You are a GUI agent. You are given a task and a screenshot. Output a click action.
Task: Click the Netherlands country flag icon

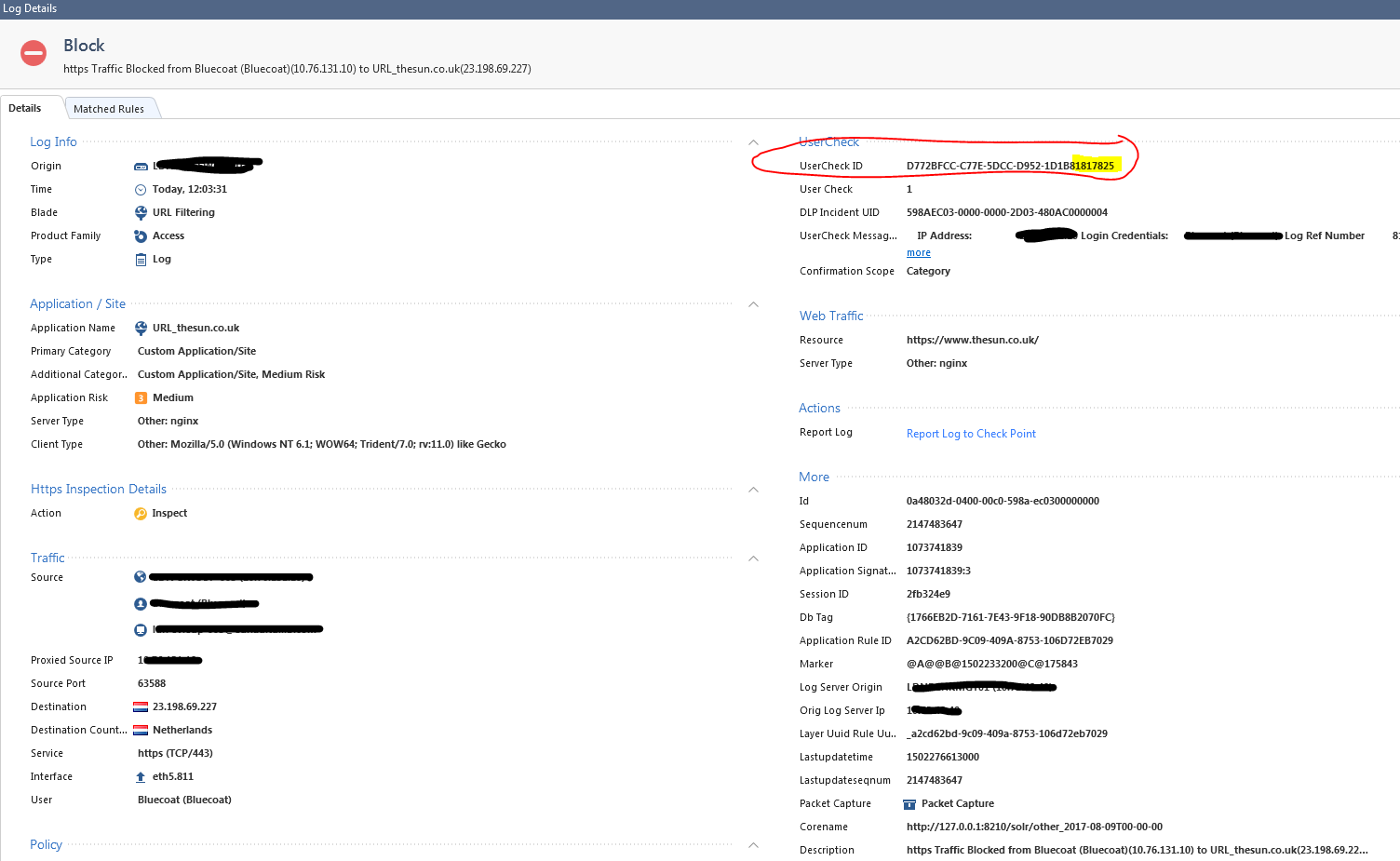141,731
